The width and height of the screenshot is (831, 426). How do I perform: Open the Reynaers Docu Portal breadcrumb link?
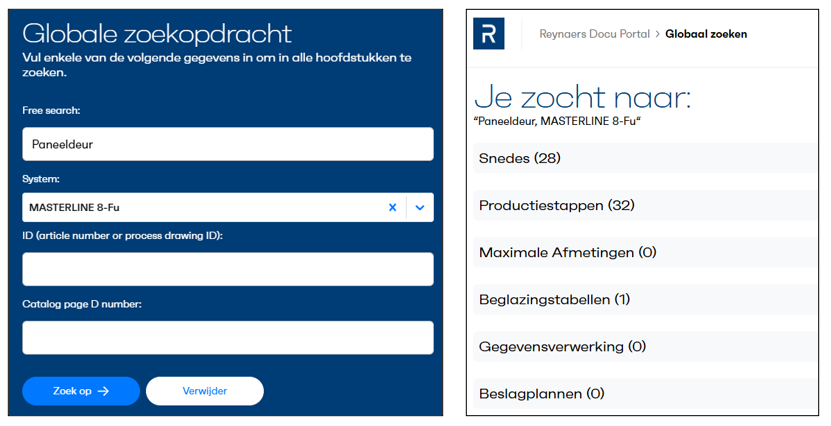pyautogui.click(x=594, y=34)
